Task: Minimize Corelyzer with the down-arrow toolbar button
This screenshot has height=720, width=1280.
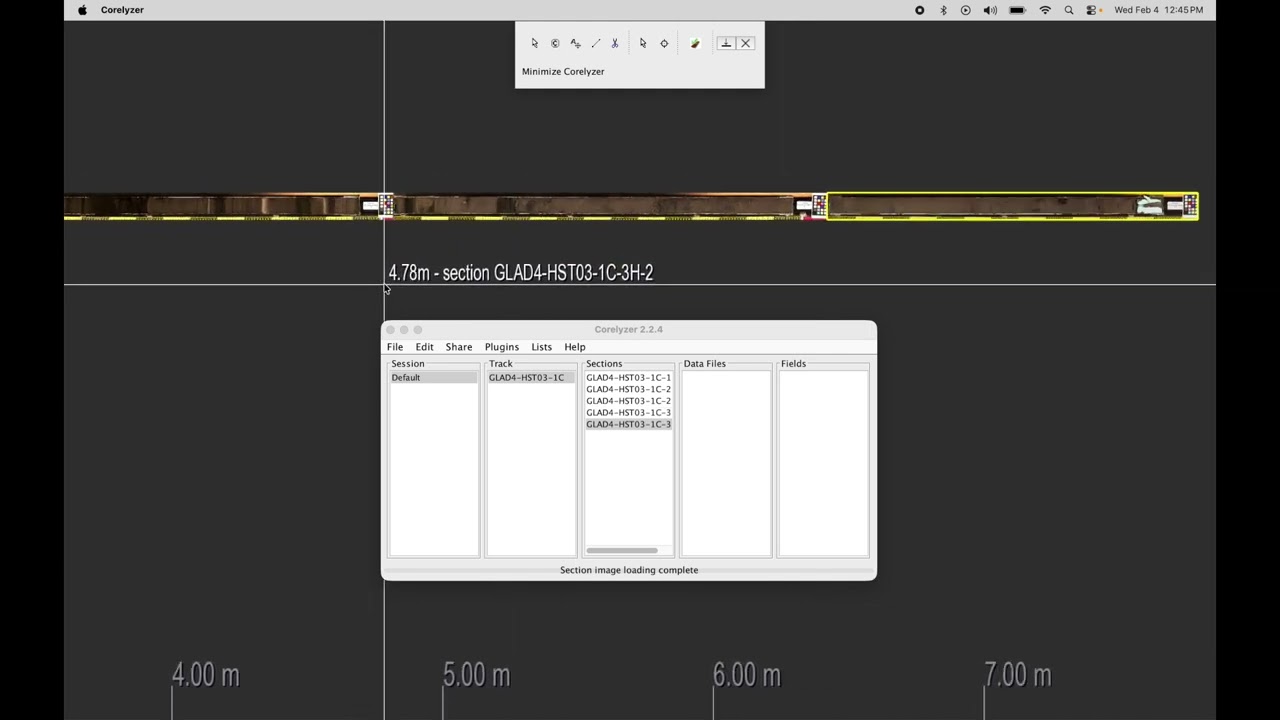Action: 726,43
